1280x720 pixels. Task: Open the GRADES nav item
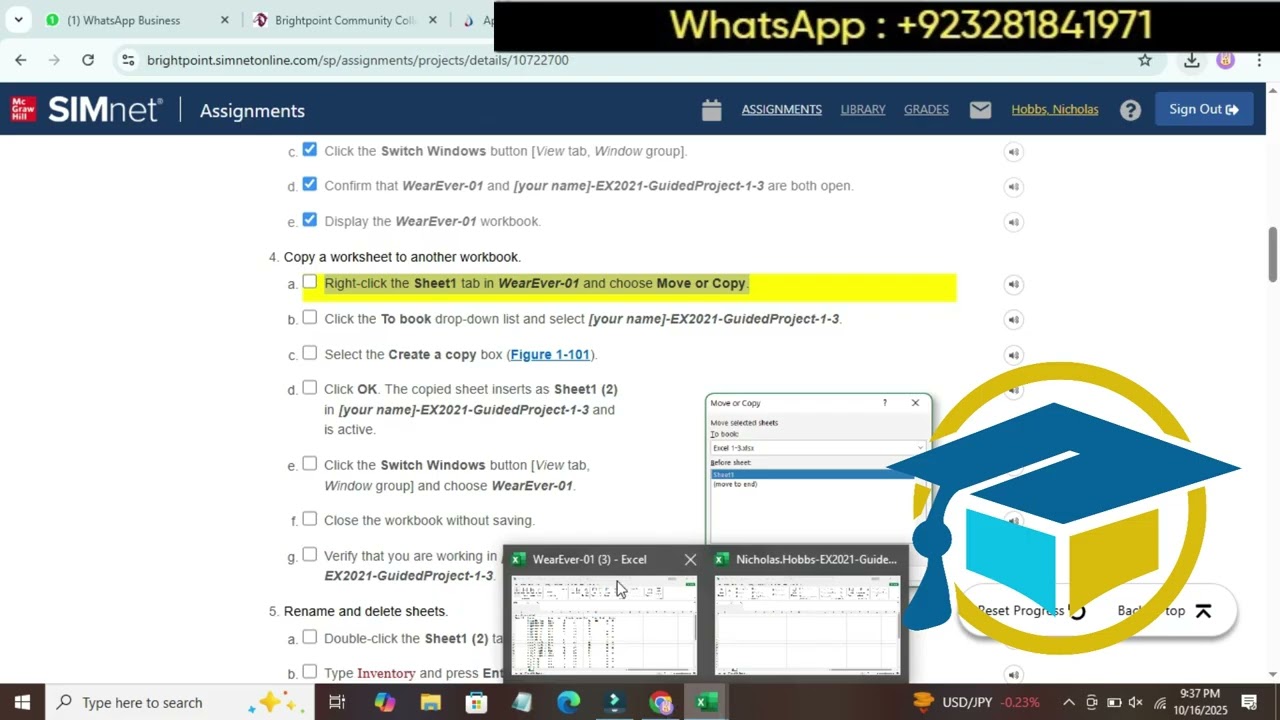pyautogui.click(x=926, y=110)
